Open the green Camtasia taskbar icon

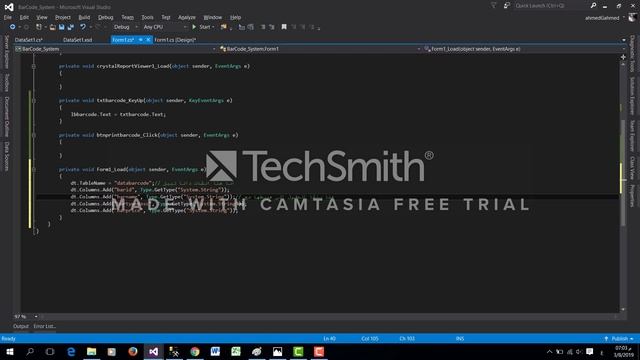(298, 351)
